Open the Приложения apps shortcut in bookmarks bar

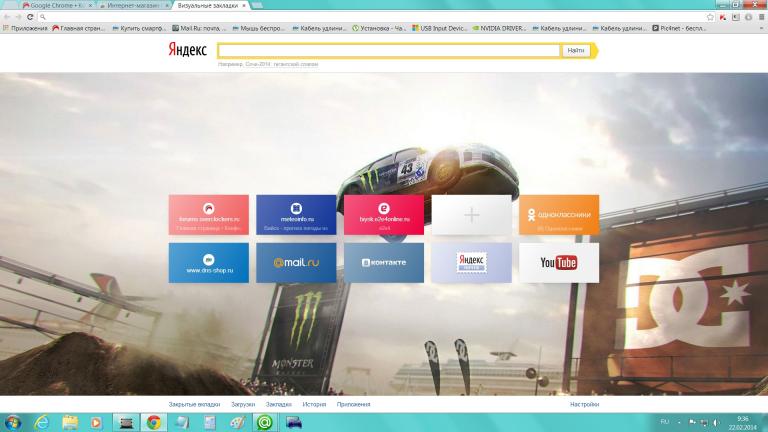(25, 28)
